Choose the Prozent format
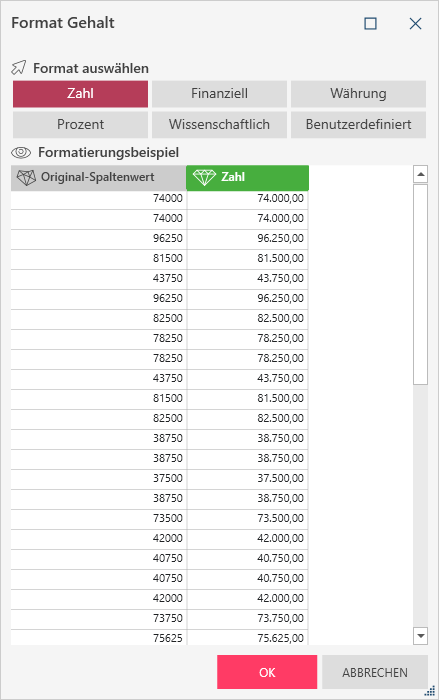 pyautogui.click(x=80, y=125)
